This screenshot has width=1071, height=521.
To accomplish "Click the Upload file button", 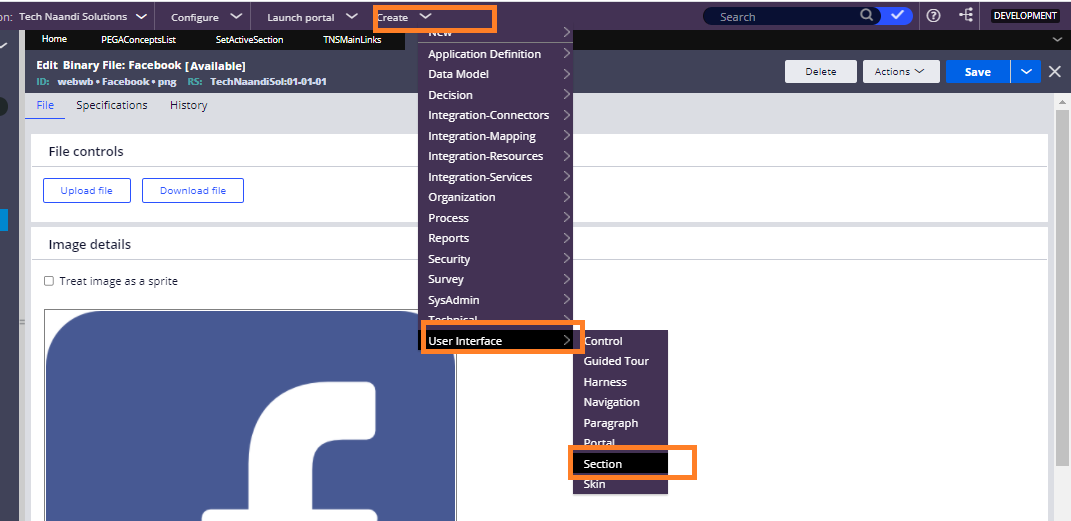I will pos(87,191).
